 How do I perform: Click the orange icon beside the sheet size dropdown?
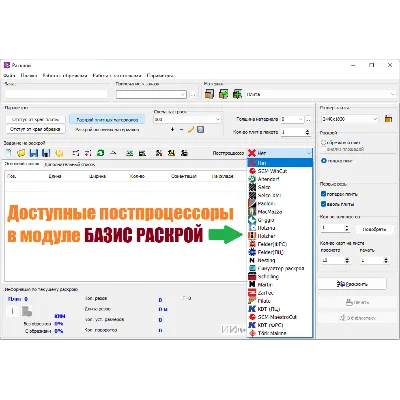point(388,119)
